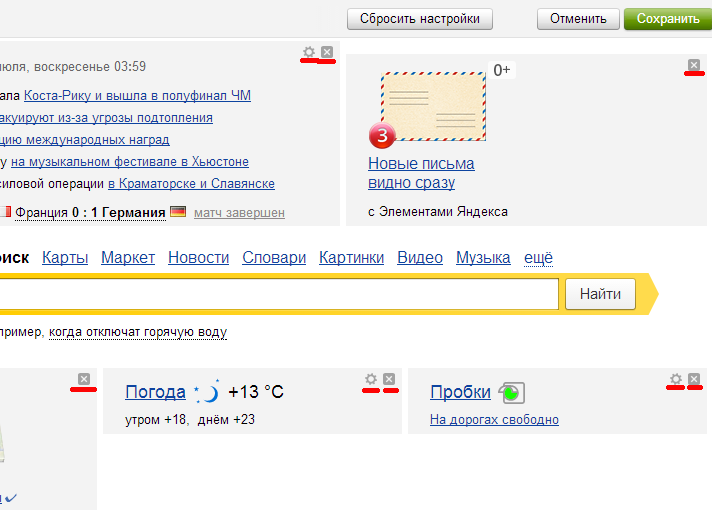Open Погода widget settings gear

coord(371,379)
